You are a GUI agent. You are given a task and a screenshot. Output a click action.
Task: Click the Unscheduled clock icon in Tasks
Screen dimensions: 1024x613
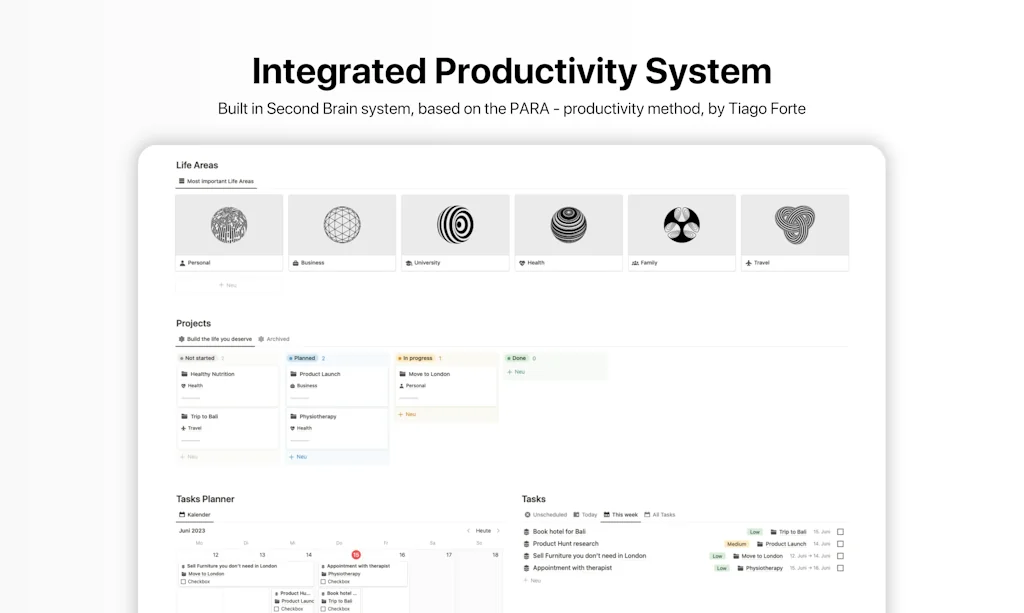(526, 514)
